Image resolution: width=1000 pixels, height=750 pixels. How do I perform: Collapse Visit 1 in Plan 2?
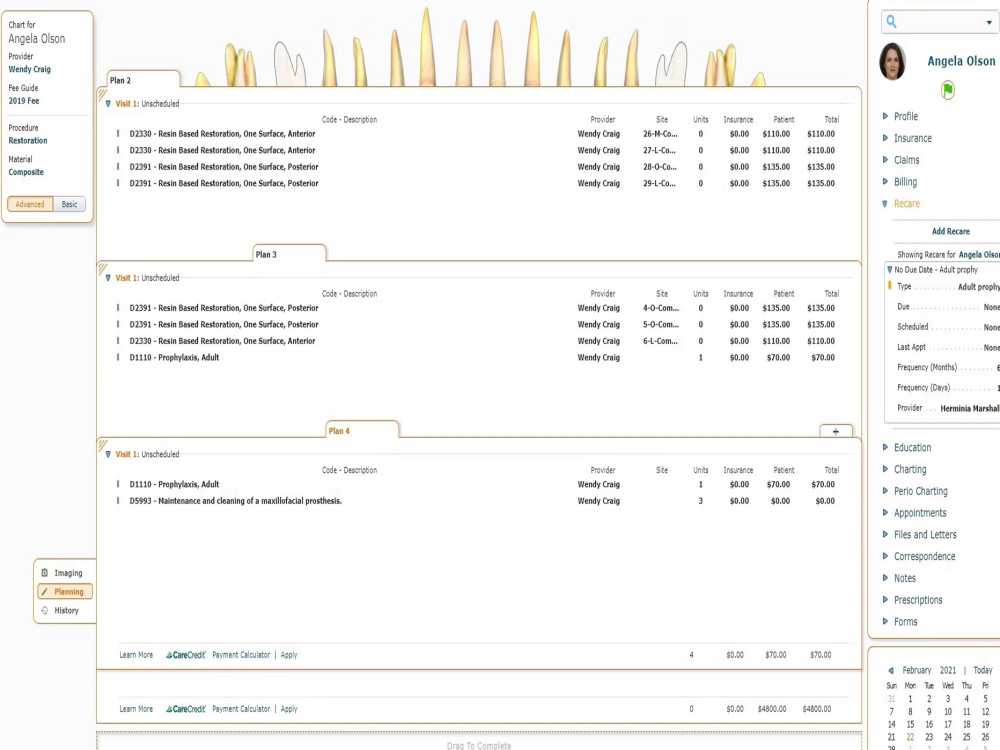pos(108,104)
